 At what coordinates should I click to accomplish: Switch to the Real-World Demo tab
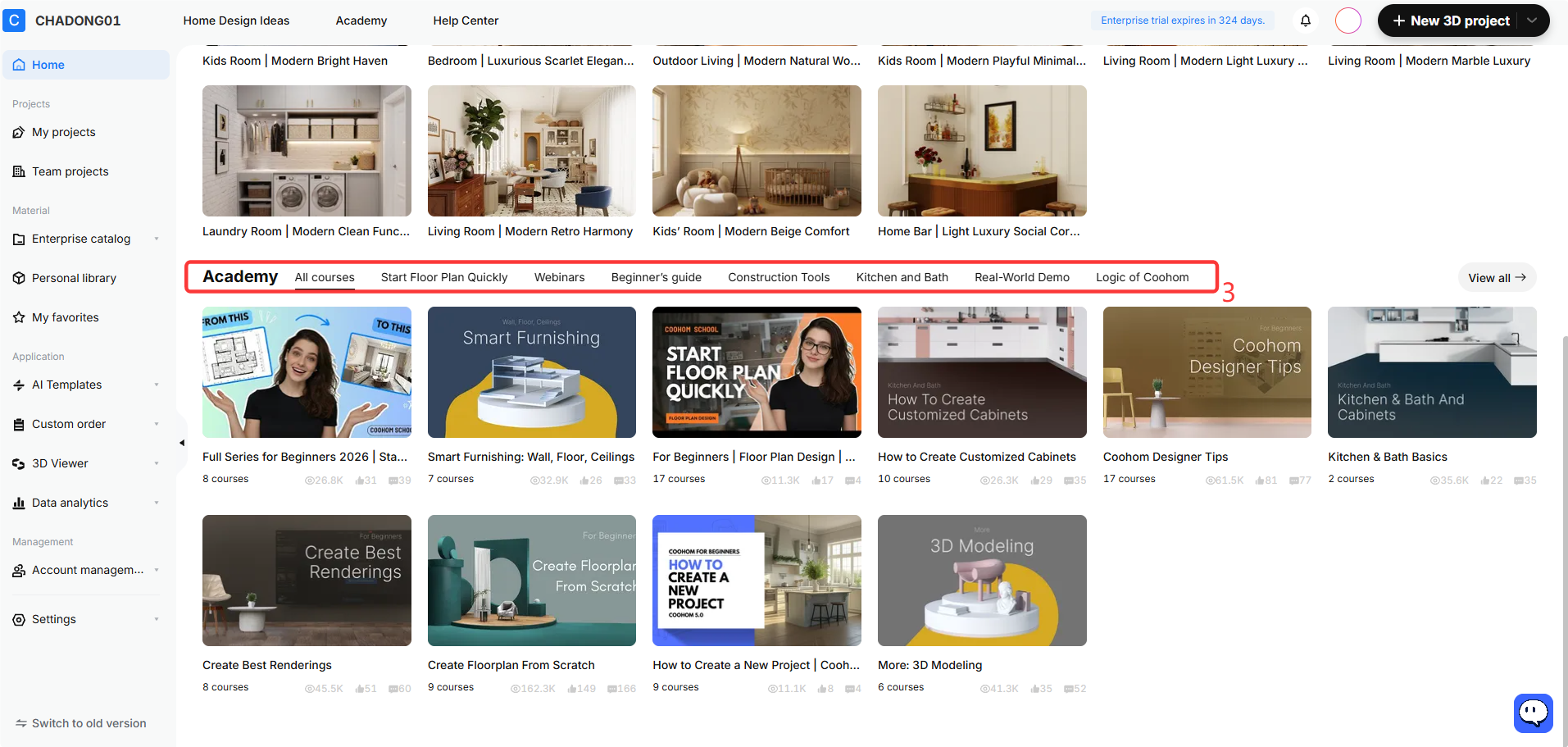coord(1022,277)
